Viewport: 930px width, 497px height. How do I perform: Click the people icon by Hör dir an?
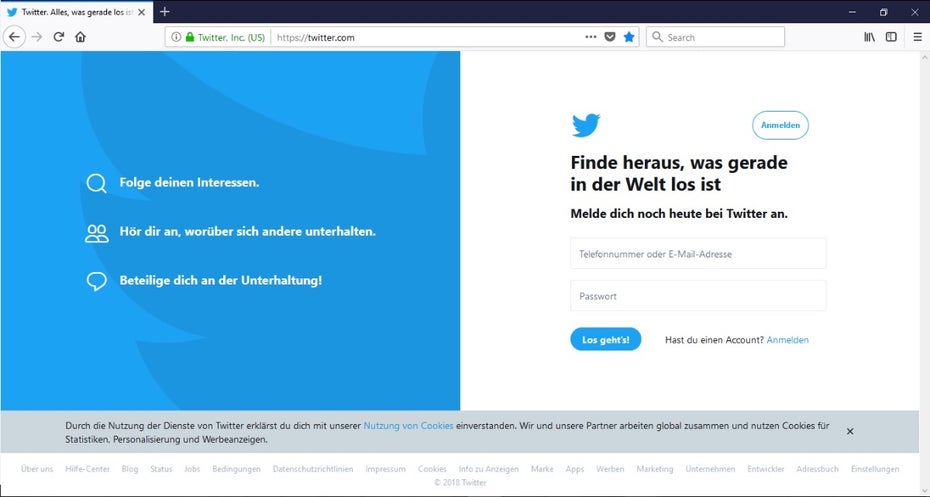coord(97,233)
